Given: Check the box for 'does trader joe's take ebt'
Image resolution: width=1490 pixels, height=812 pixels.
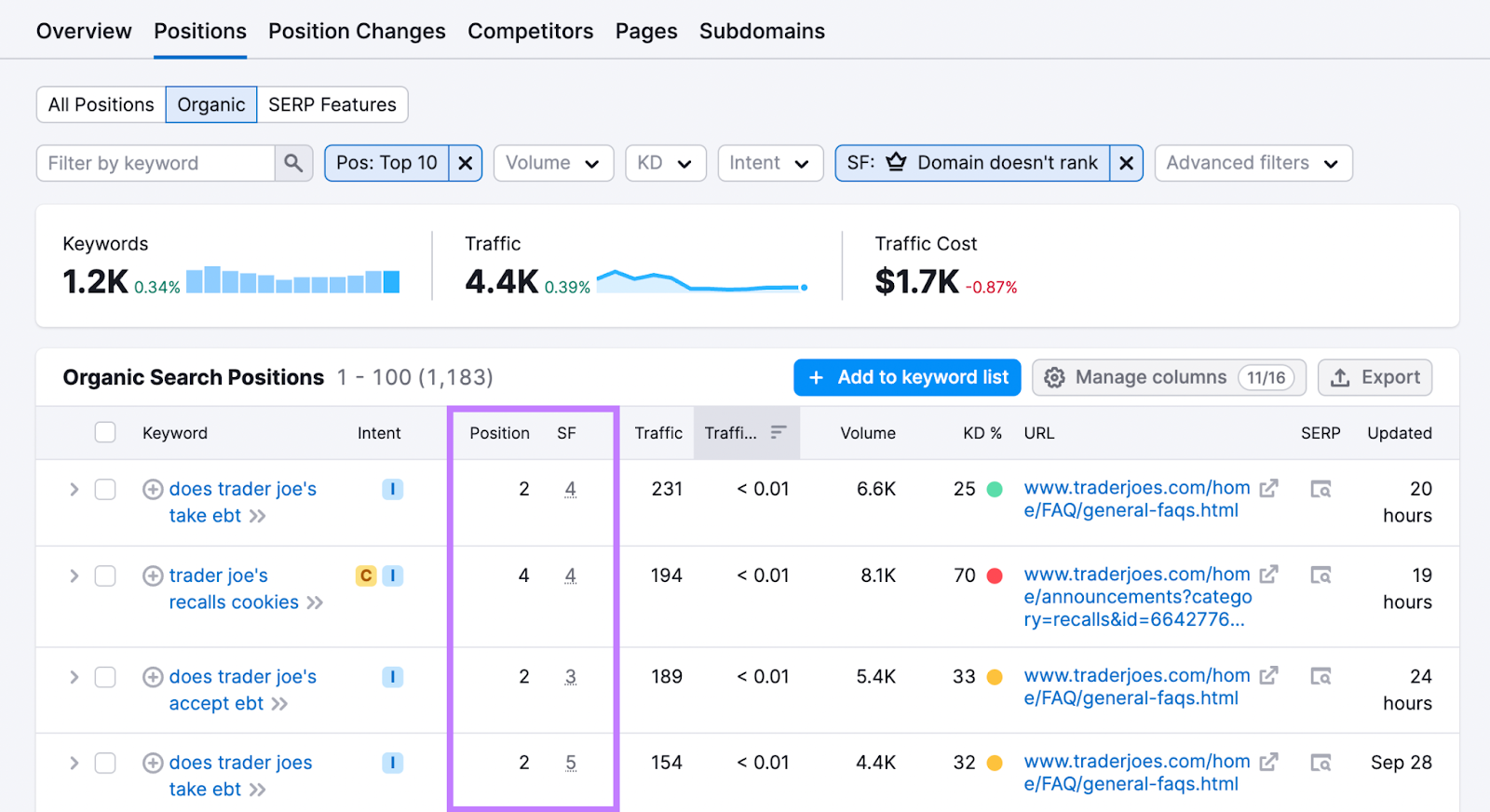Looking at the screenshot, I should [105, 489].
